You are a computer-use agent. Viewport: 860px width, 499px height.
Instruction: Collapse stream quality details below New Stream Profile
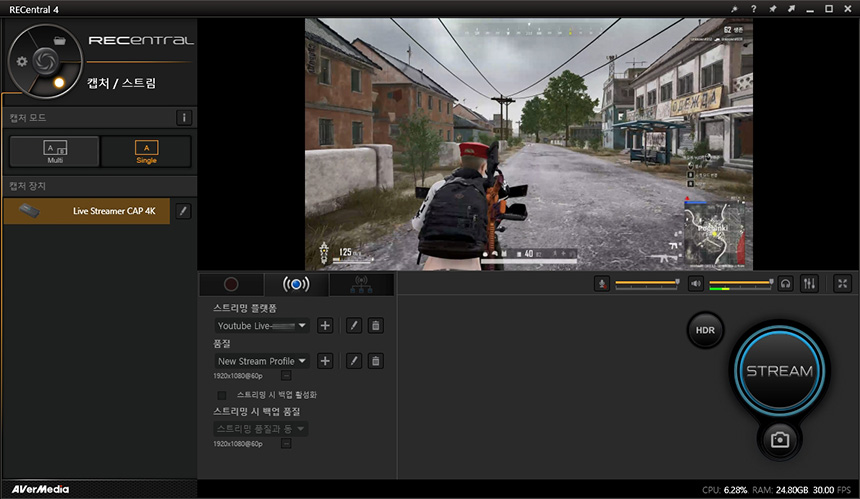(x=286, y=376)
